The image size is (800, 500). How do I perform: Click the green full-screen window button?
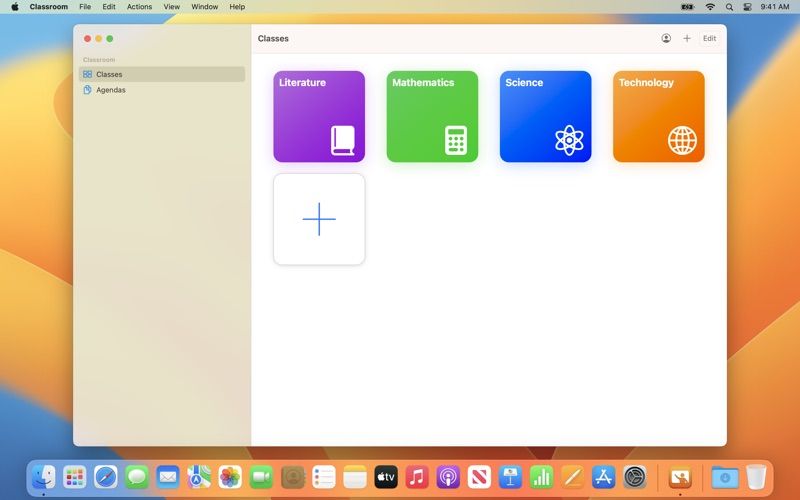[110, 39]
